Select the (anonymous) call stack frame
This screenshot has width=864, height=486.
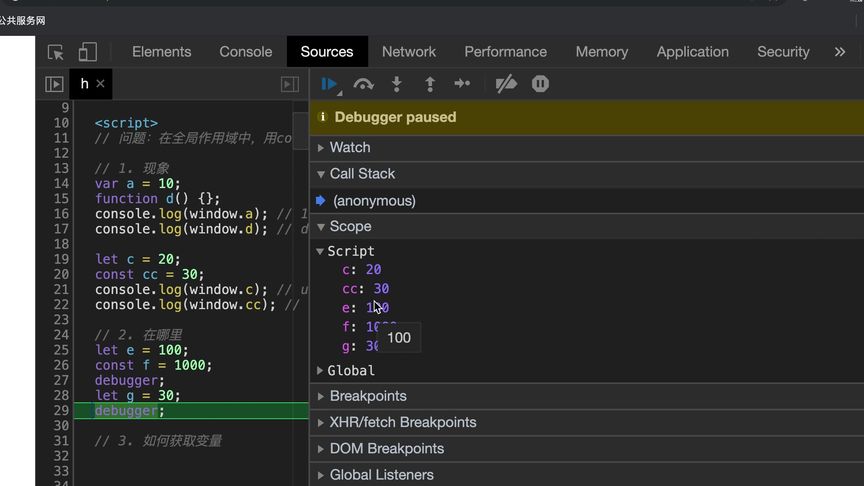click(x=374, y=200)
